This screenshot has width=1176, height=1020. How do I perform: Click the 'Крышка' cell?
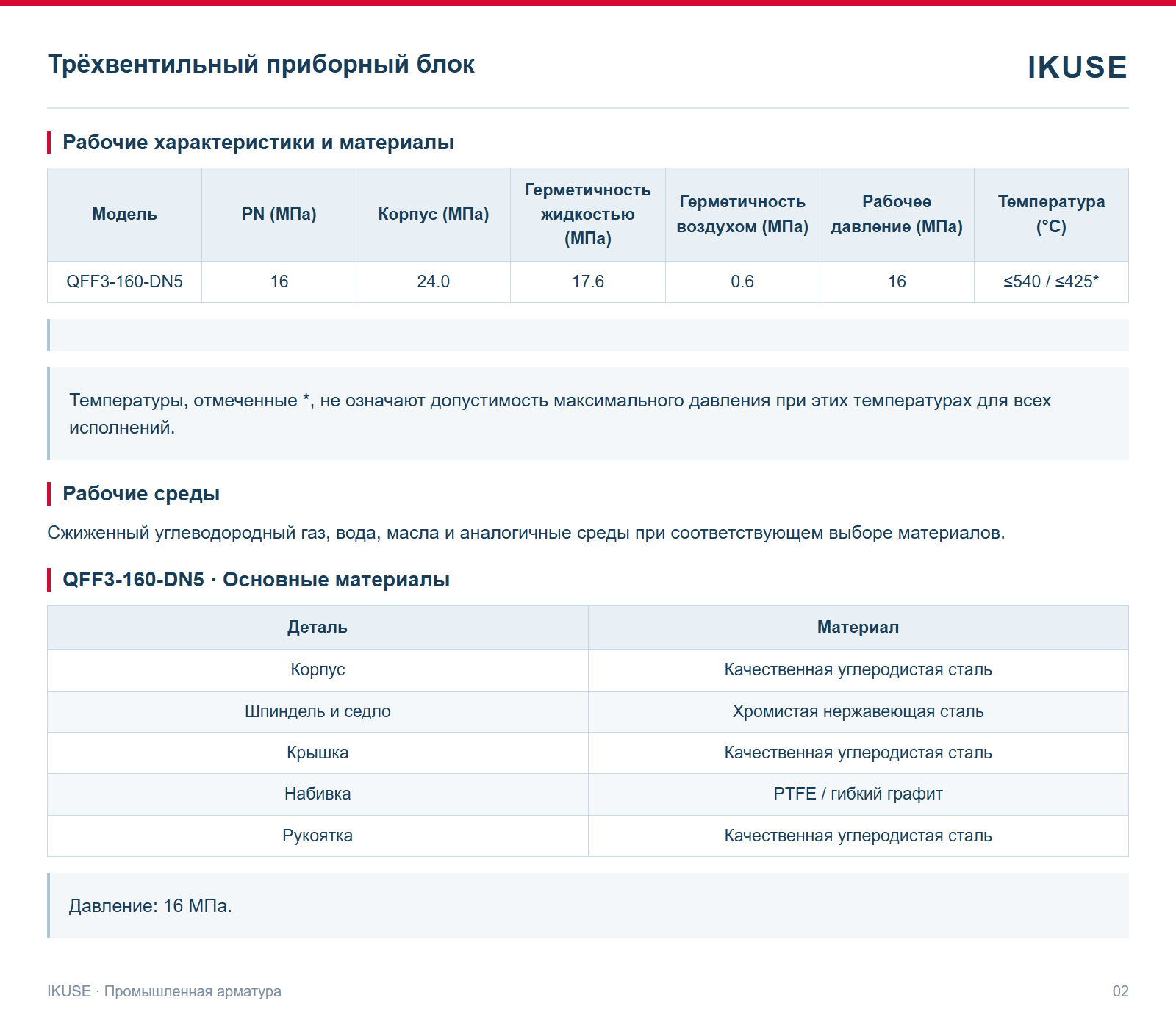[x=318, y=753]
